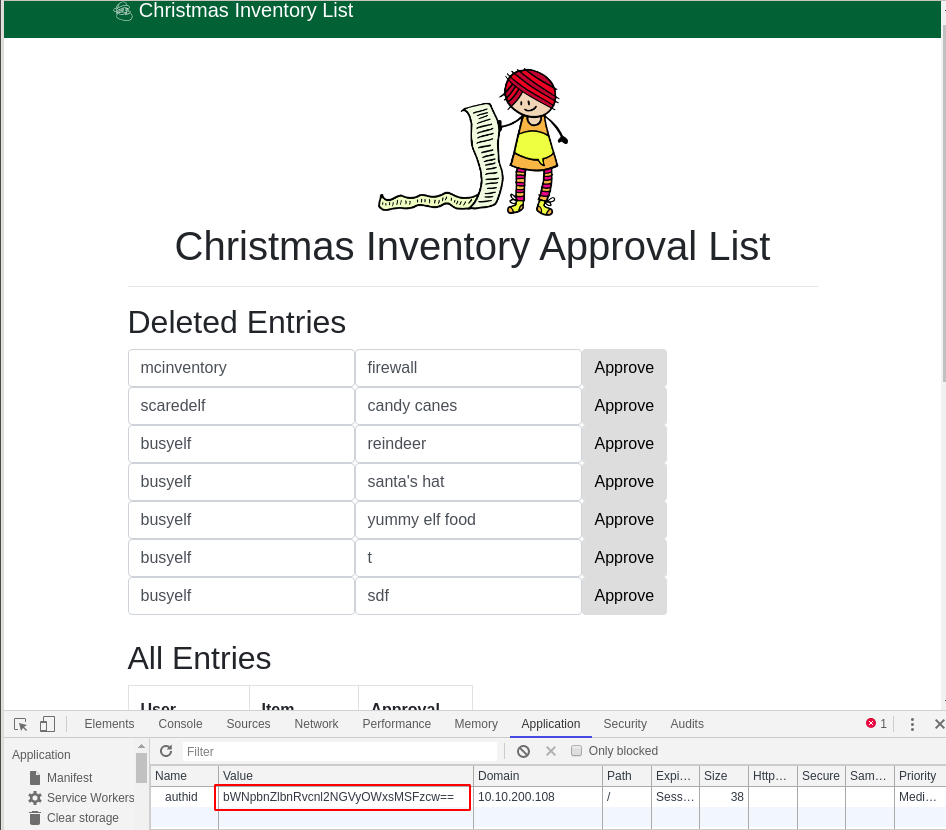Click the cookie Filter input field
This screenshot has height=830, width=946.
(x=340, y=751)
